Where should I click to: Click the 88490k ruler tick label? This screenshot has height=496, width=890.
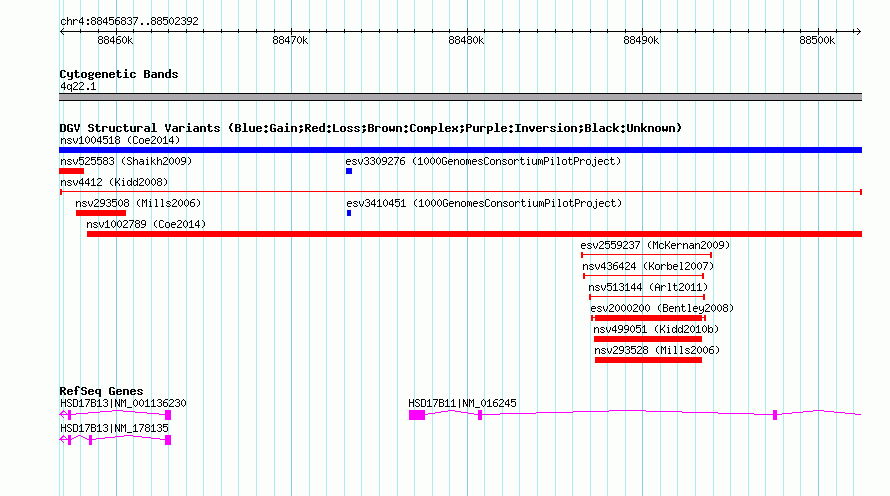(641, 40)
